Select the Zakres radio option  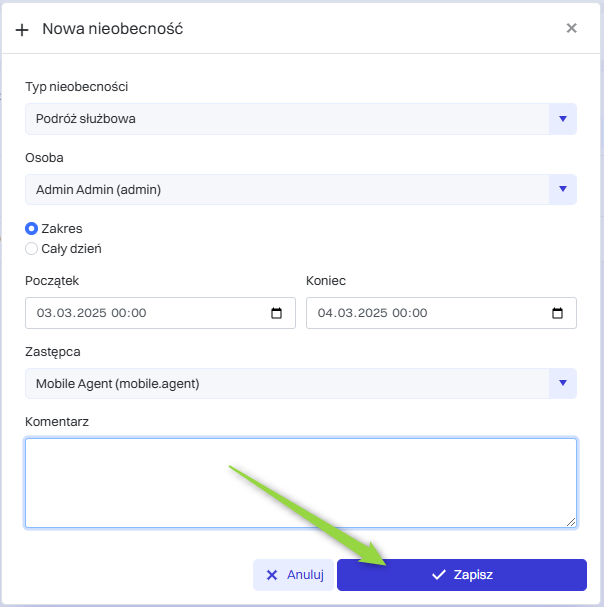point(32,228)
